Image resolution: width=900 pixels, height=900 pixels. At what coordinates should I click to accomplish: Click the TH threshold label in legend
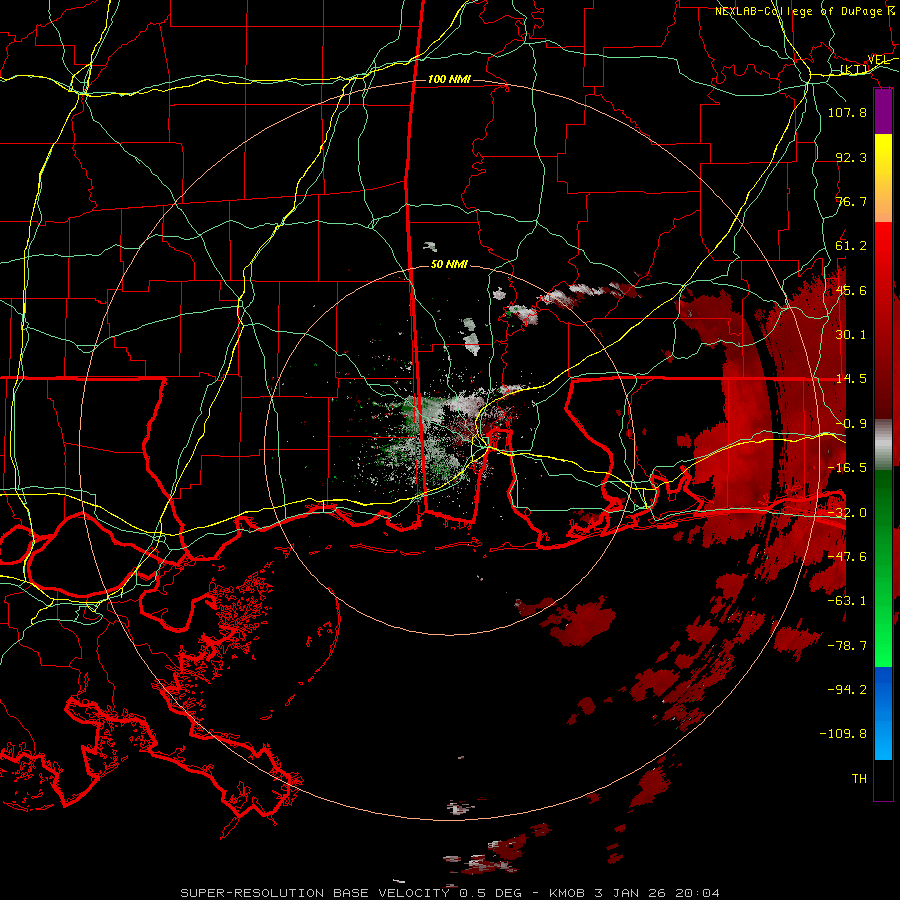(859, 779)
